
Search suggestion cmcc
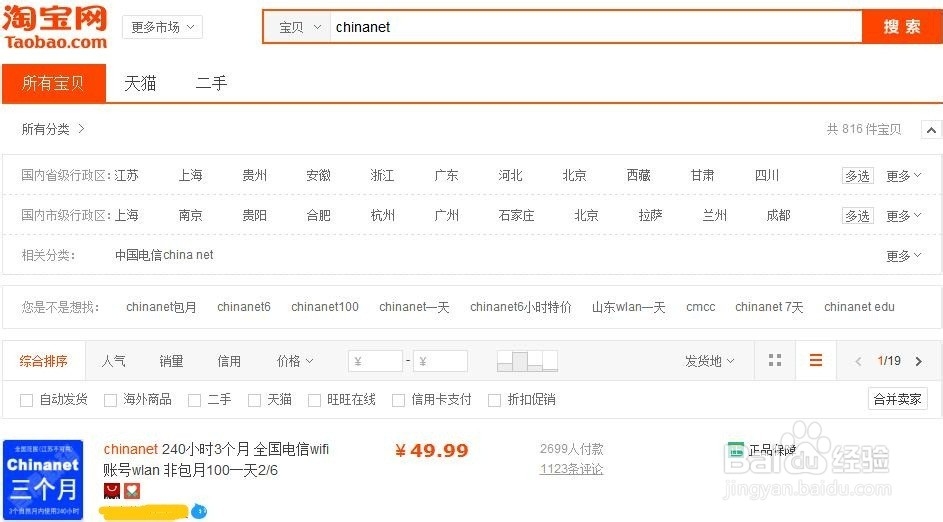point(701,307)
